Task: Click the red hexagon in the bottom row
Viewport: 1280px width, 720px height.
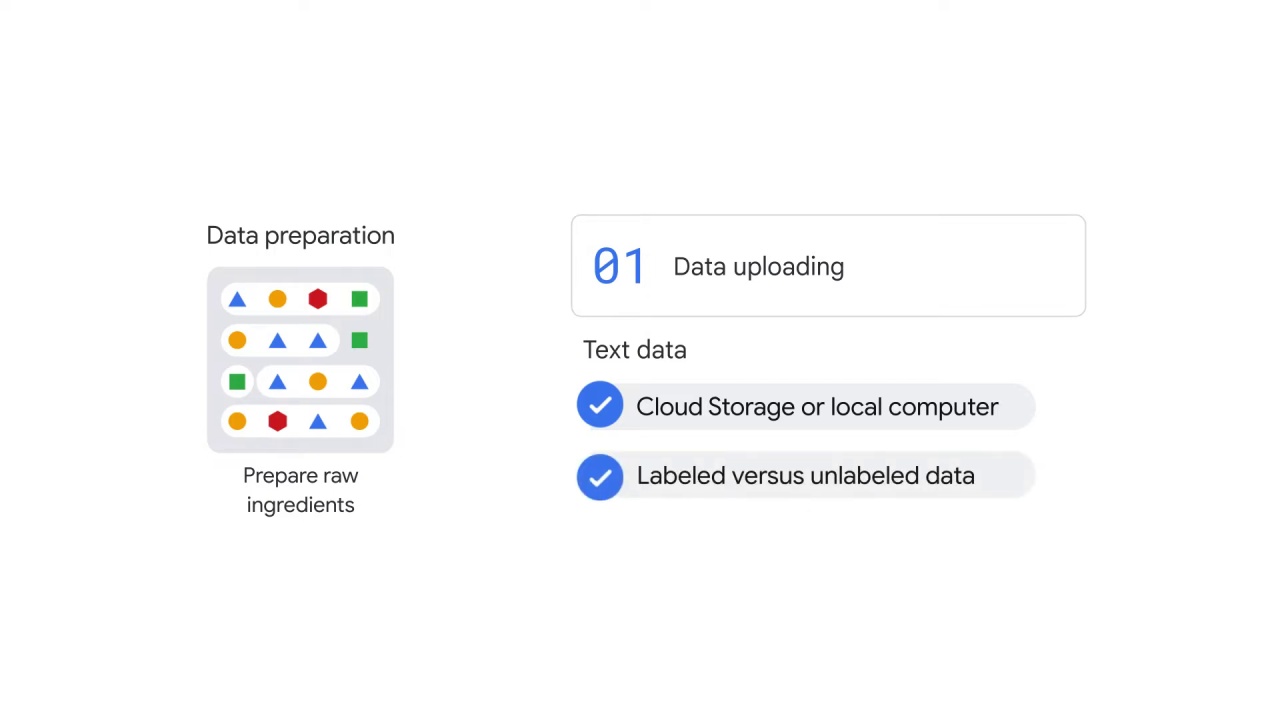Action: click(x=277, y=422)
